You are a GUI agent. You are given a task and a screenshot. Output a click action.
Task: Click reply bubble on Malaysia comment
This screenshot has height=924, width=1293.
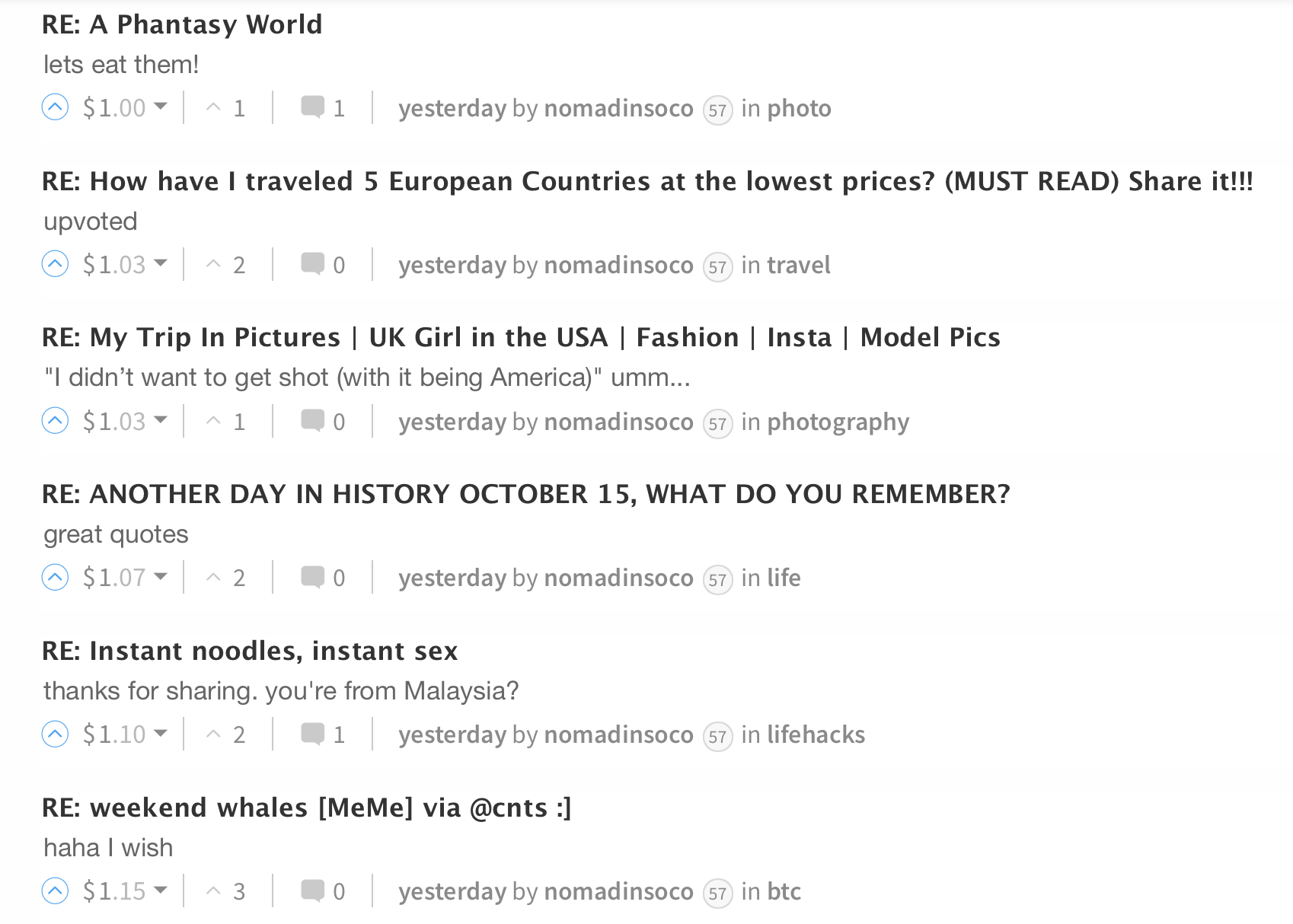[312, 734]
